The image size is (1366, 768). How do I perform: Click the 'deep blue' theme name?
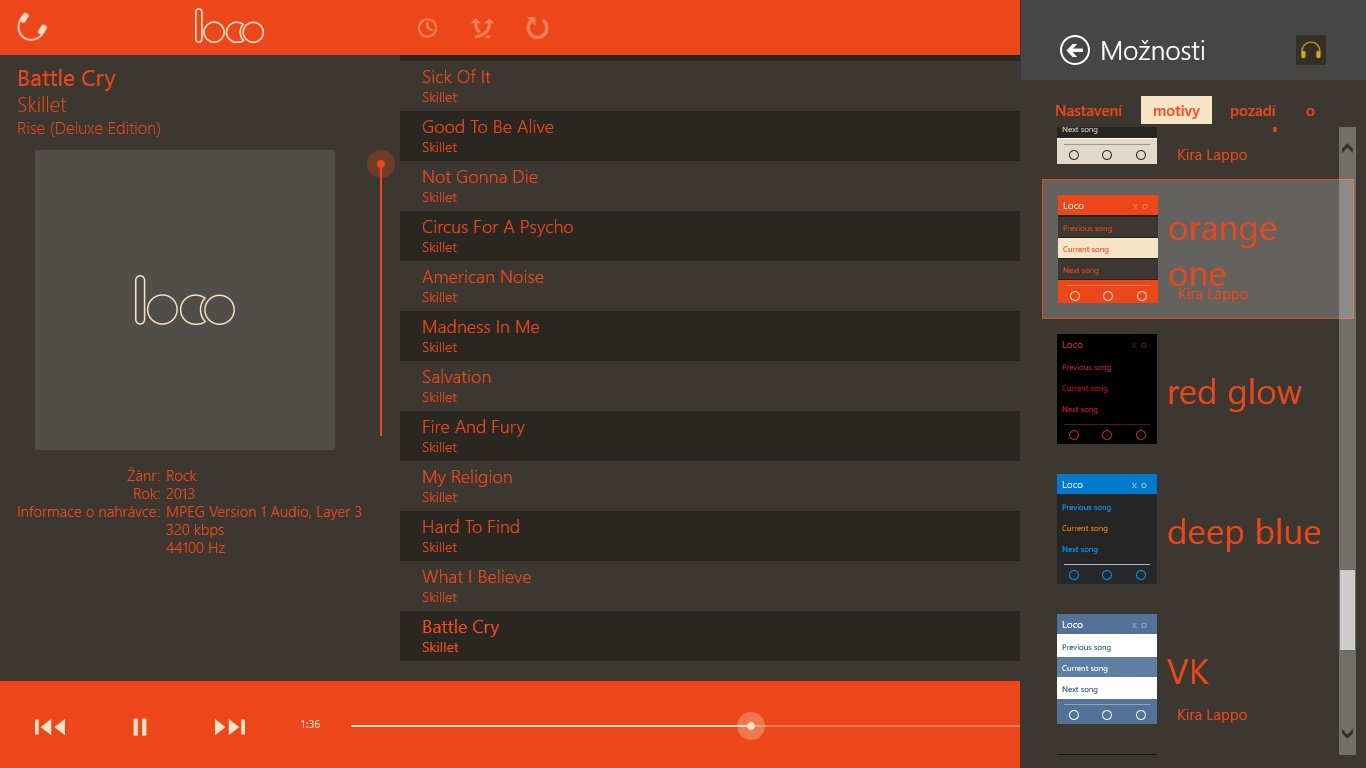pos(1244,532)
